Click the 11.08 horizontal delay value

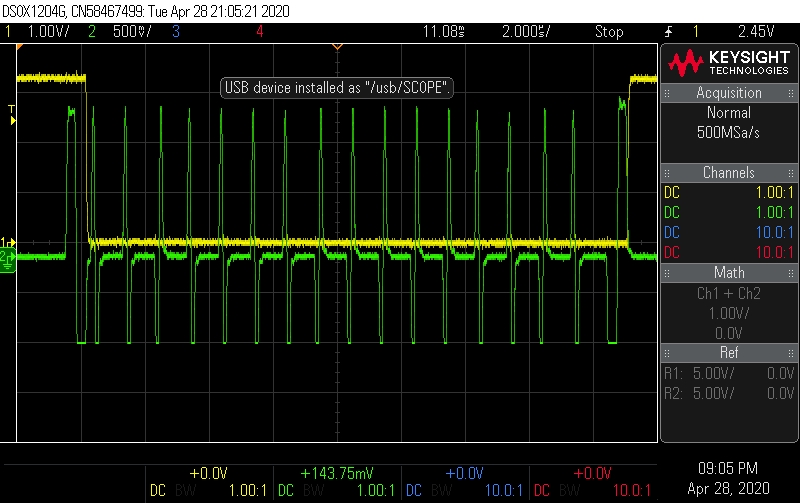click(444, 32)
